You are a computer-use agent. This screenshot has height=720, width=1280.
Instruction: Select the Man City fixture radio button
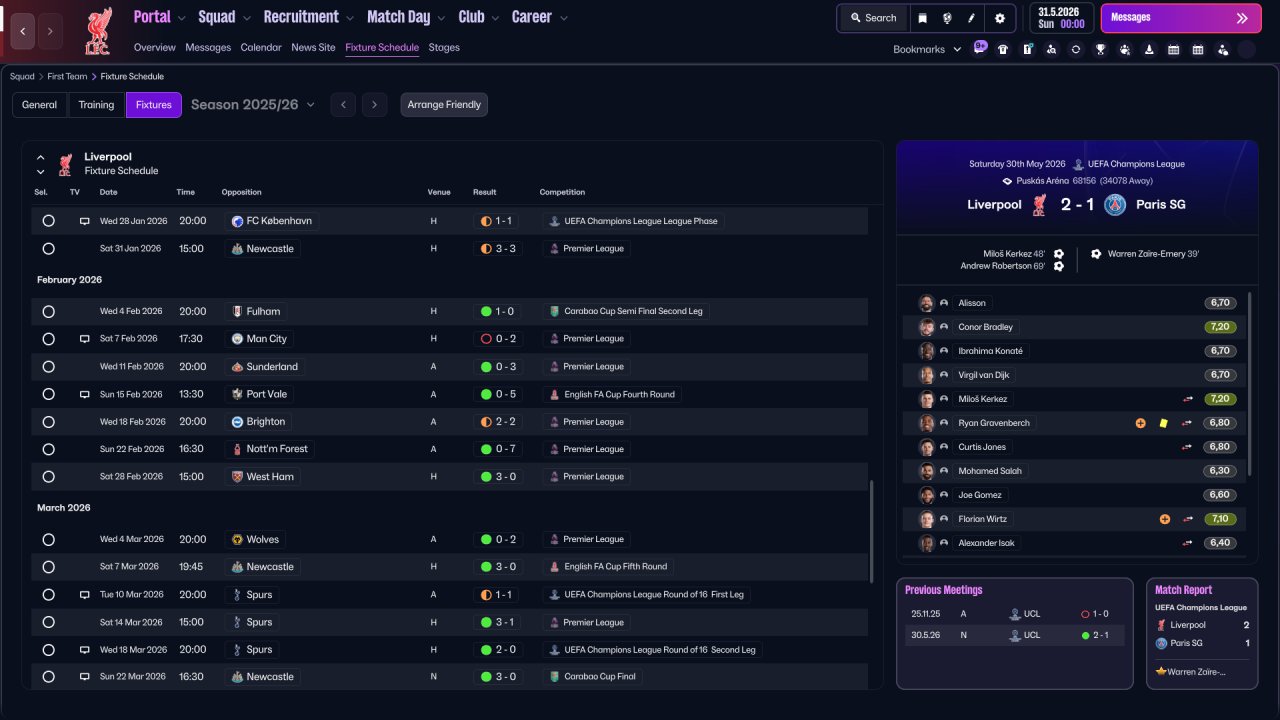coord(48,339)
